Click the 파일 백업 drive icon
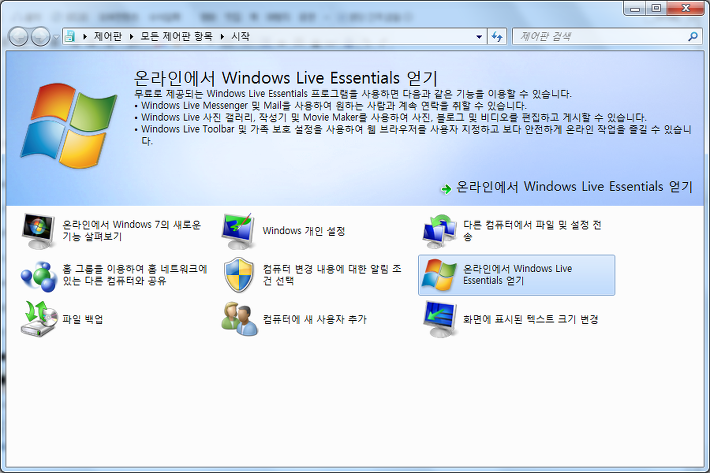Image resolution: width=710 pixels, height=473 pixels. [x=39, y=319]
